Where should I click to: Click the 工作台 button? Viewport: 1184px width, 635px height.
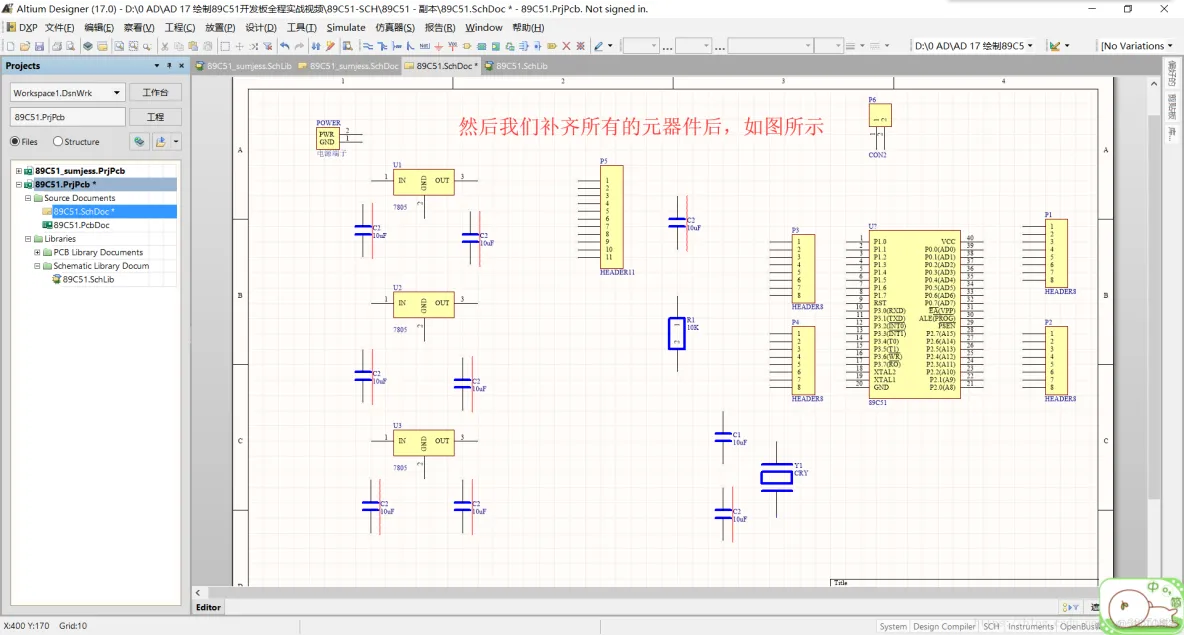pyautogui.click(x=155, y=92)
